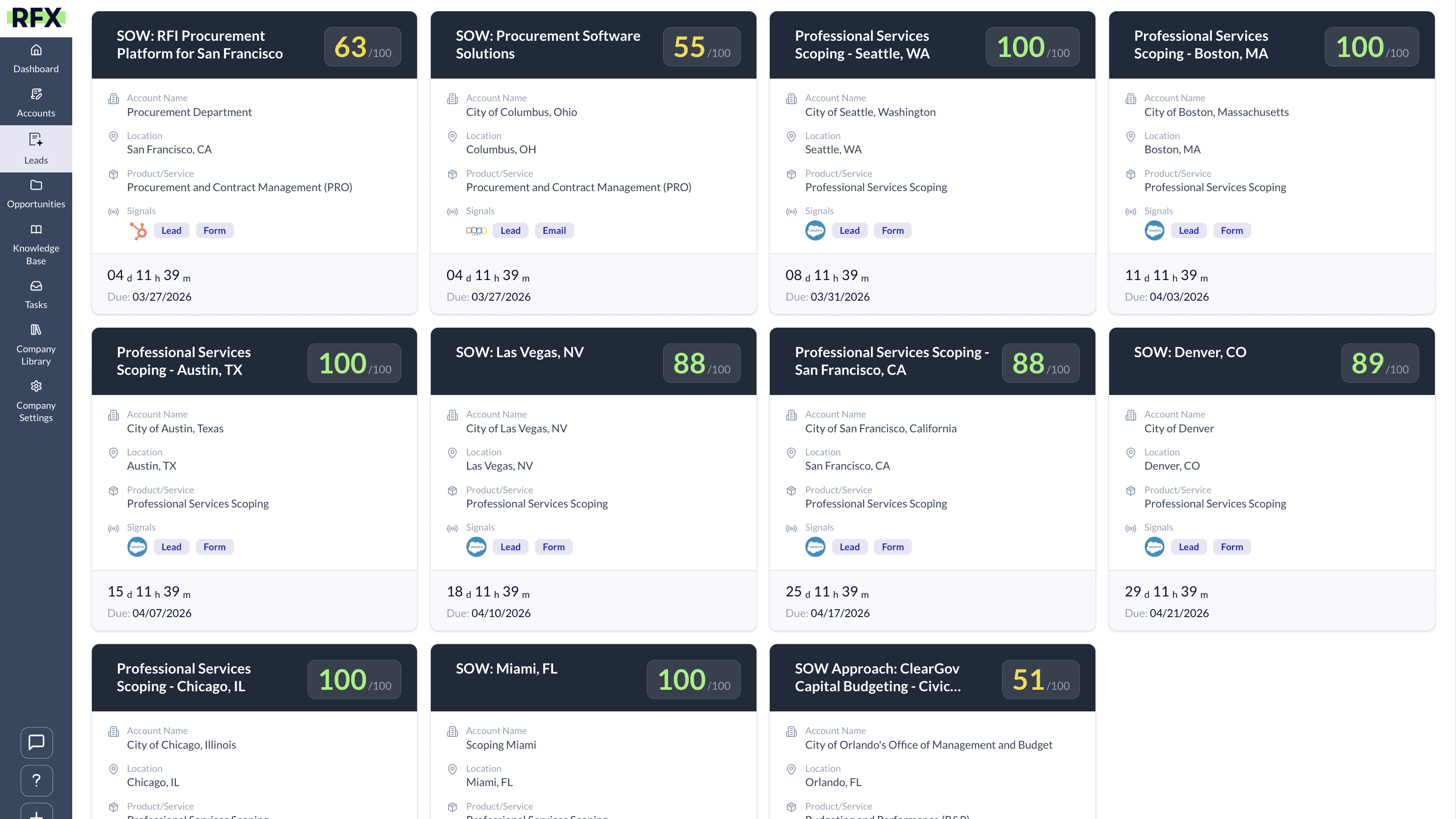Open Professional Services Scoping - Austin, TX card
Viewport: 1456px width, 819px height.
184,361
